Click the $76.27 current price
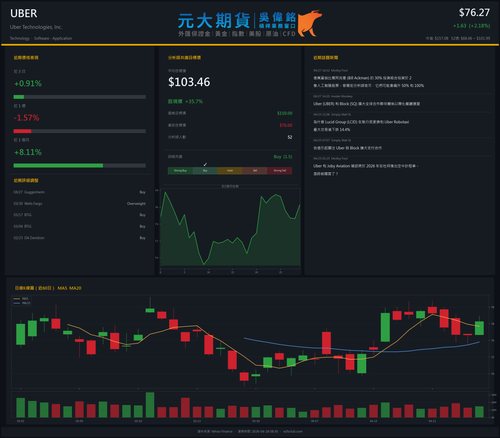The height and width of the screenshot is (438, 500). pos(474,13)
